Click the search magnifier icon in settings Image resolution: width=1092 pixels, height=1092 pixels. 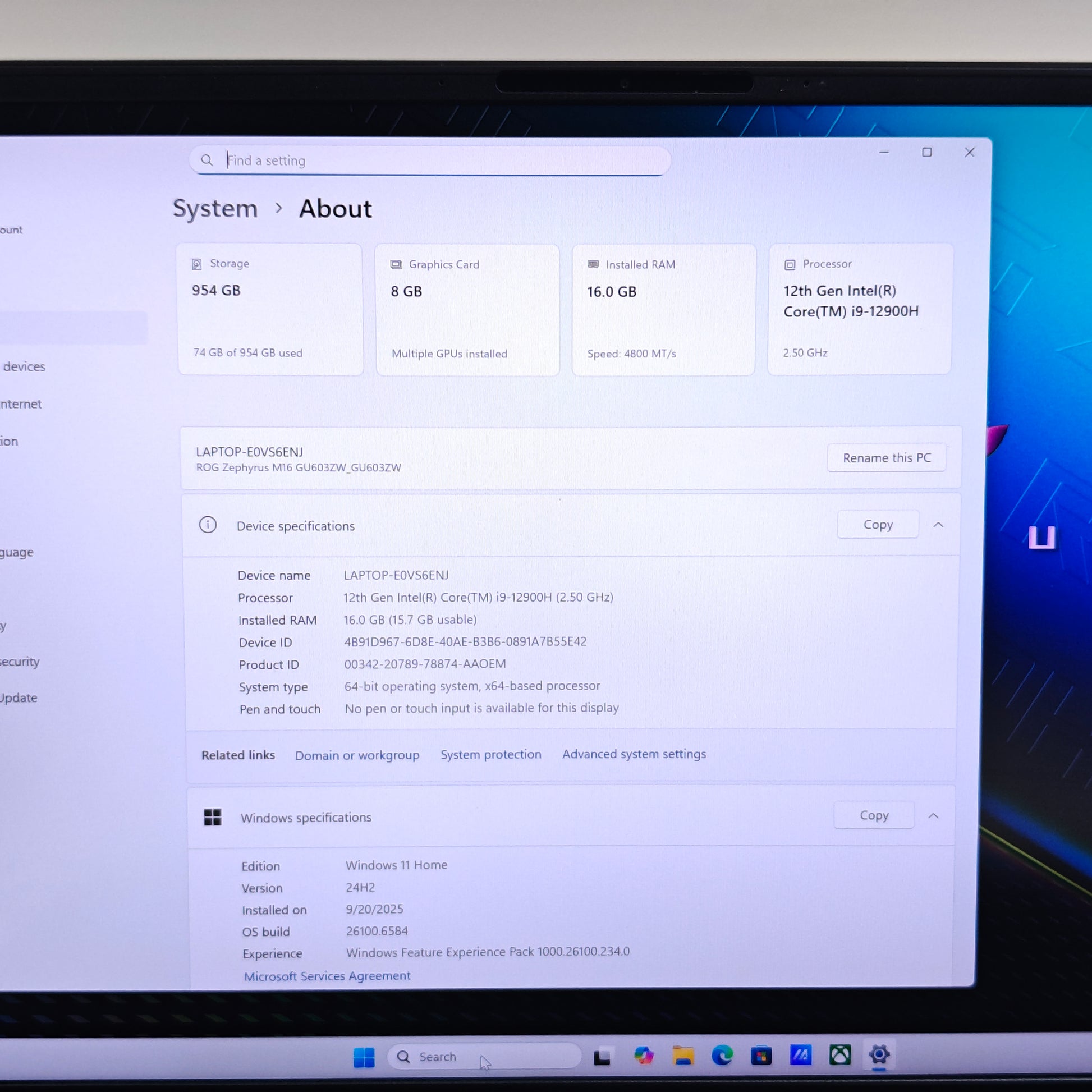point(207,160)
